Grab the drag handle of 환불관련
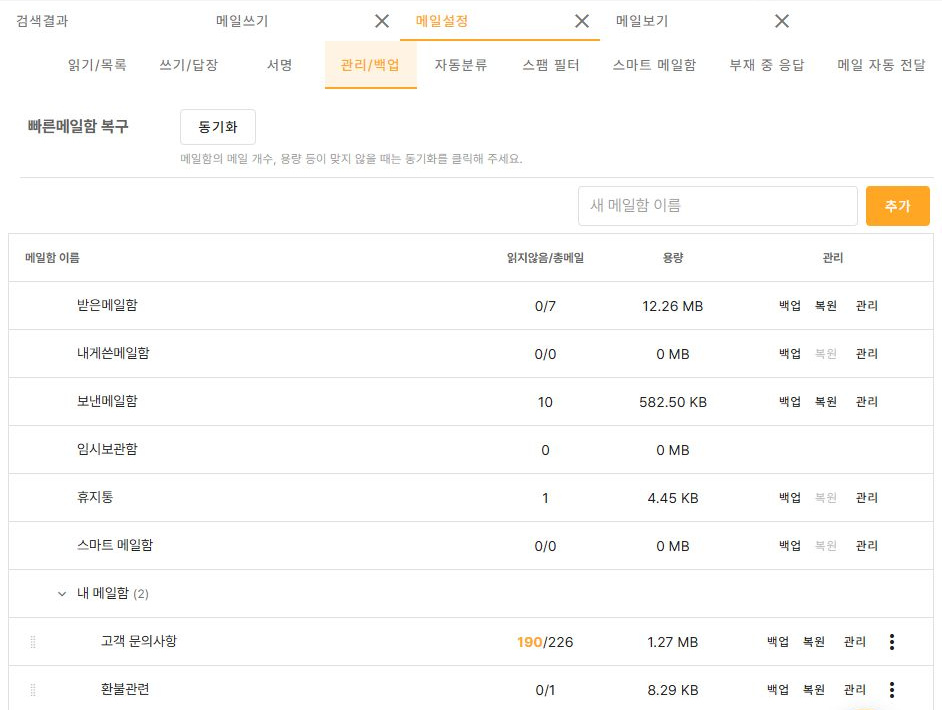The height and width of the screenshot is (710, 942). (33, 690)
